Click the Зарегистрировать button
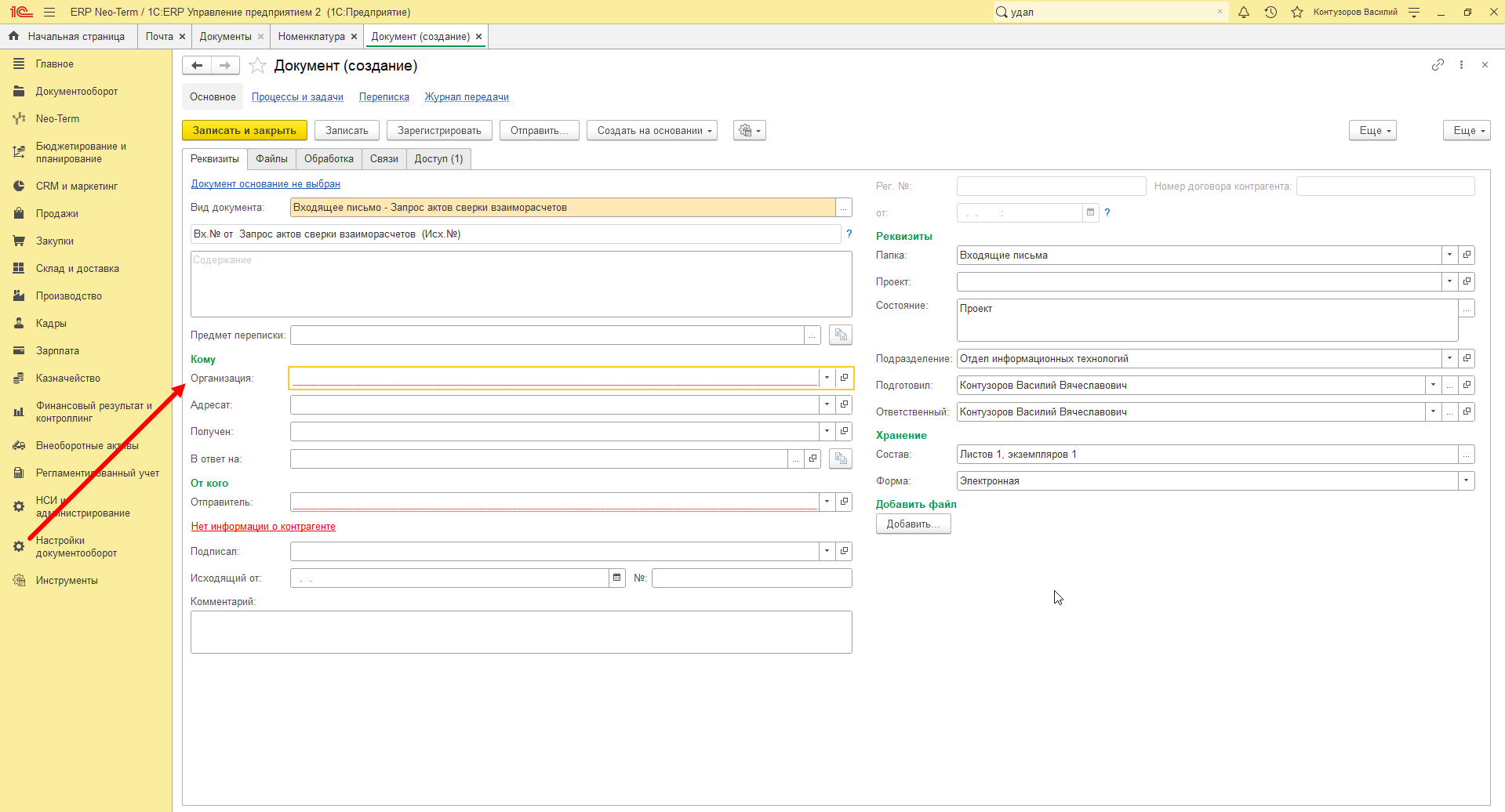The image size is (1505, 812). (439, 130)
